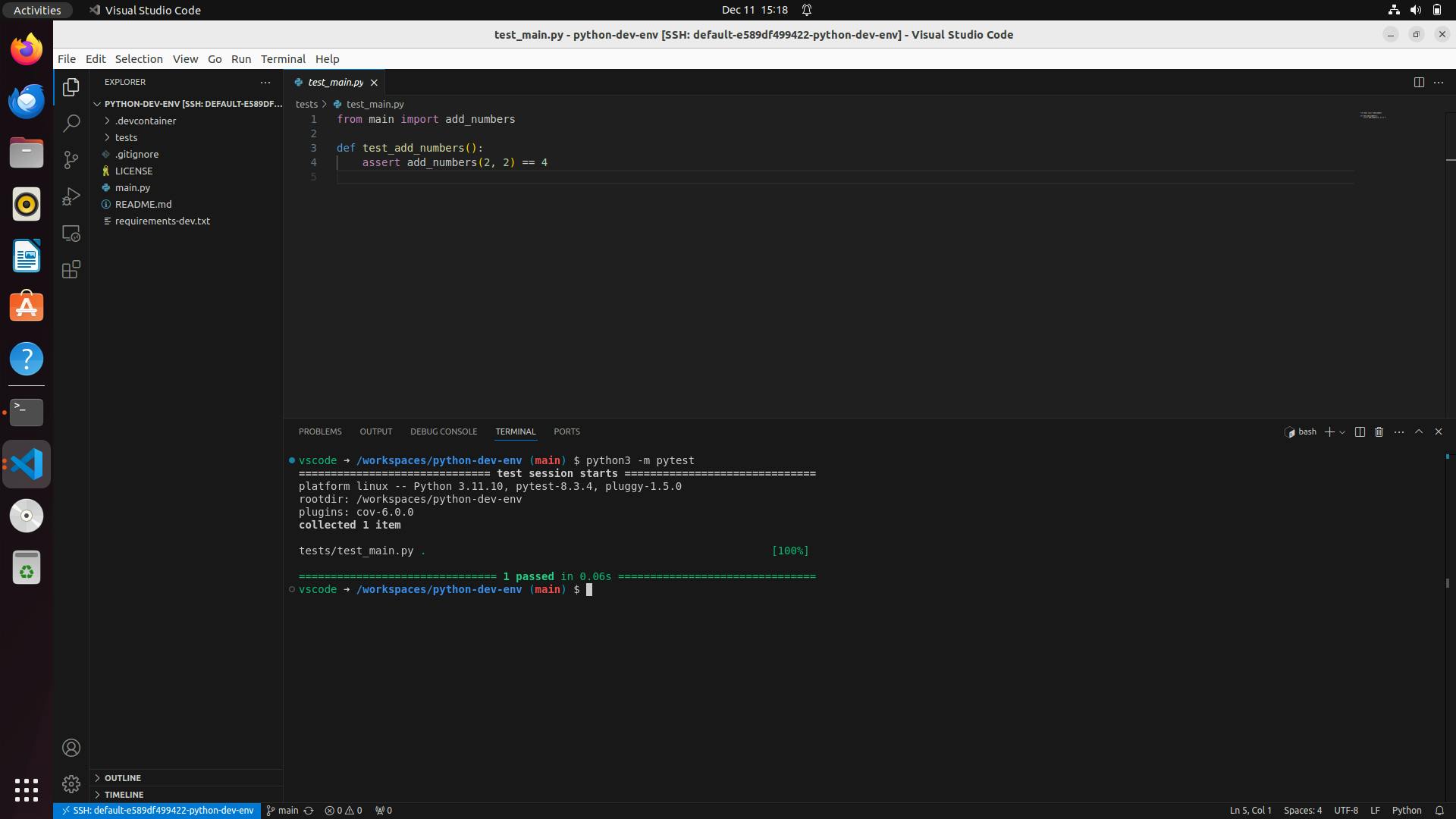Viewport: 1456px width, 819px height.
Task: Open the View menu
Action: point(185,58)
